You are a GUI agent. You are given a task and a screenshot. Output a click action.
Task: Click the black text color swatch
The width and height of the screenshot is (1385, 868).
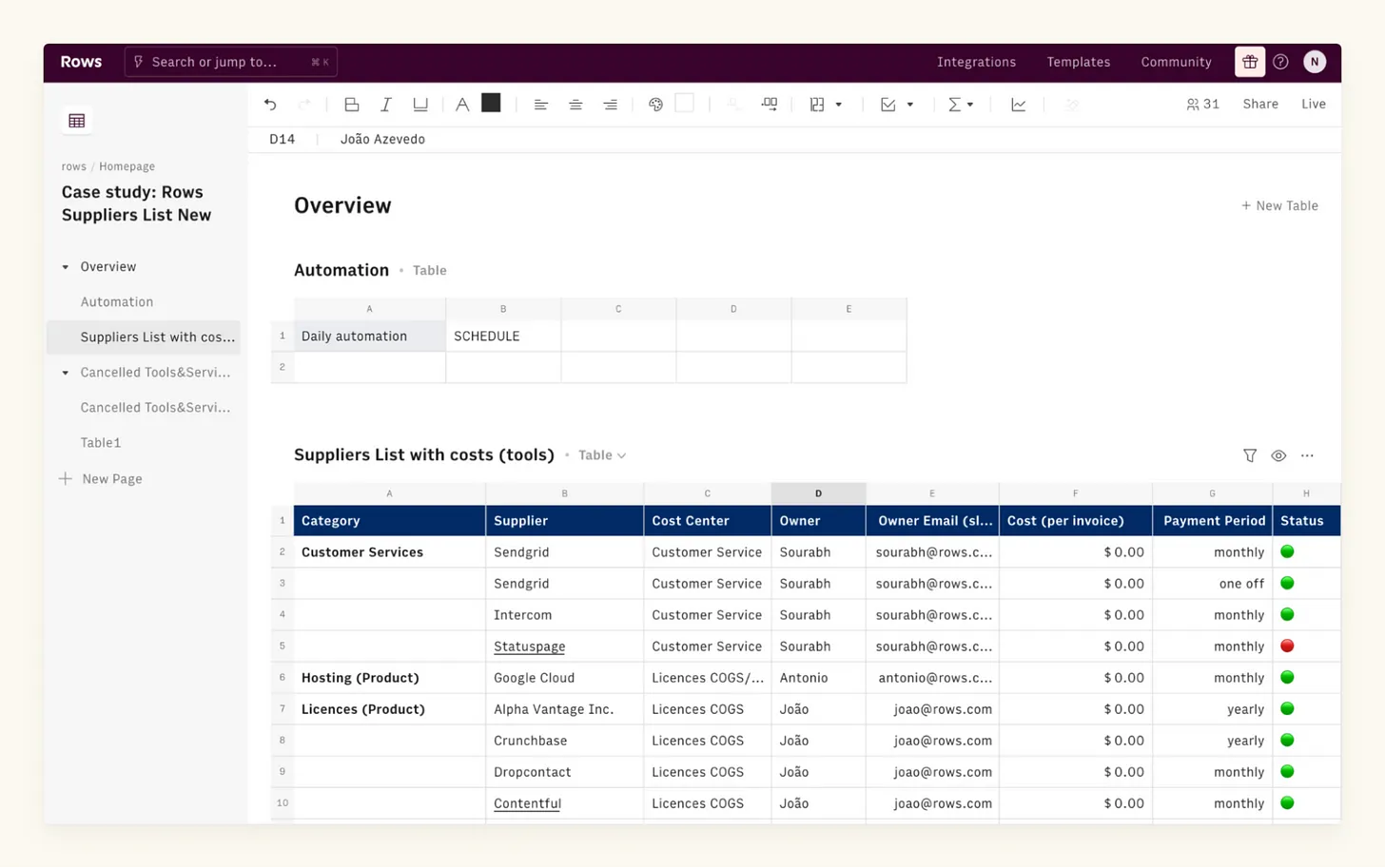click(491, 104)
